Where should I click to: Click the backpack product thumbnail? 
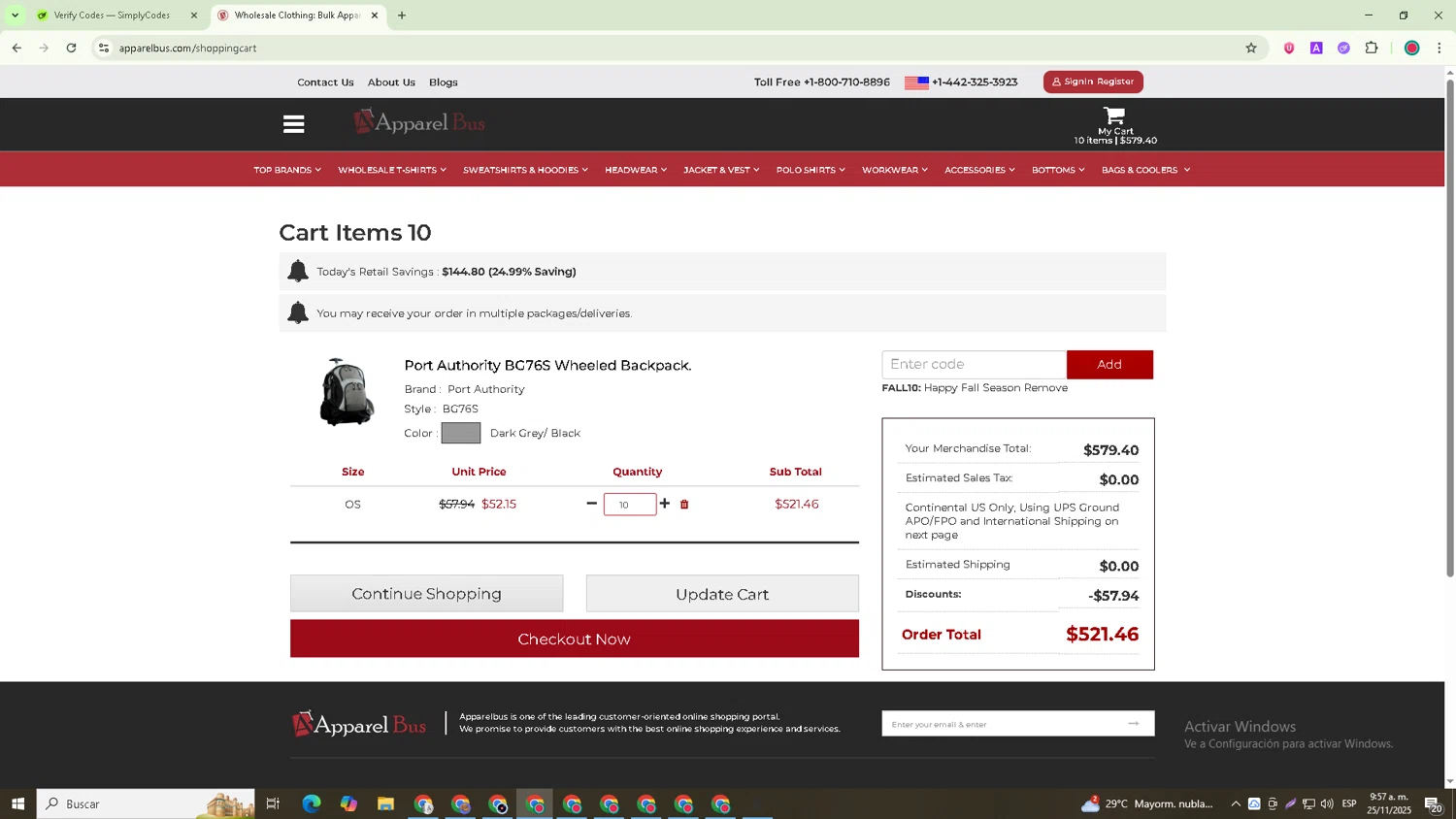(347, 392)
